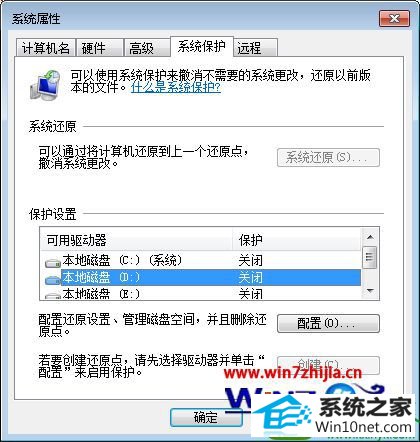Click the 配置(O)... button
This screenshot has height=442, width=420.
[328, 323]
